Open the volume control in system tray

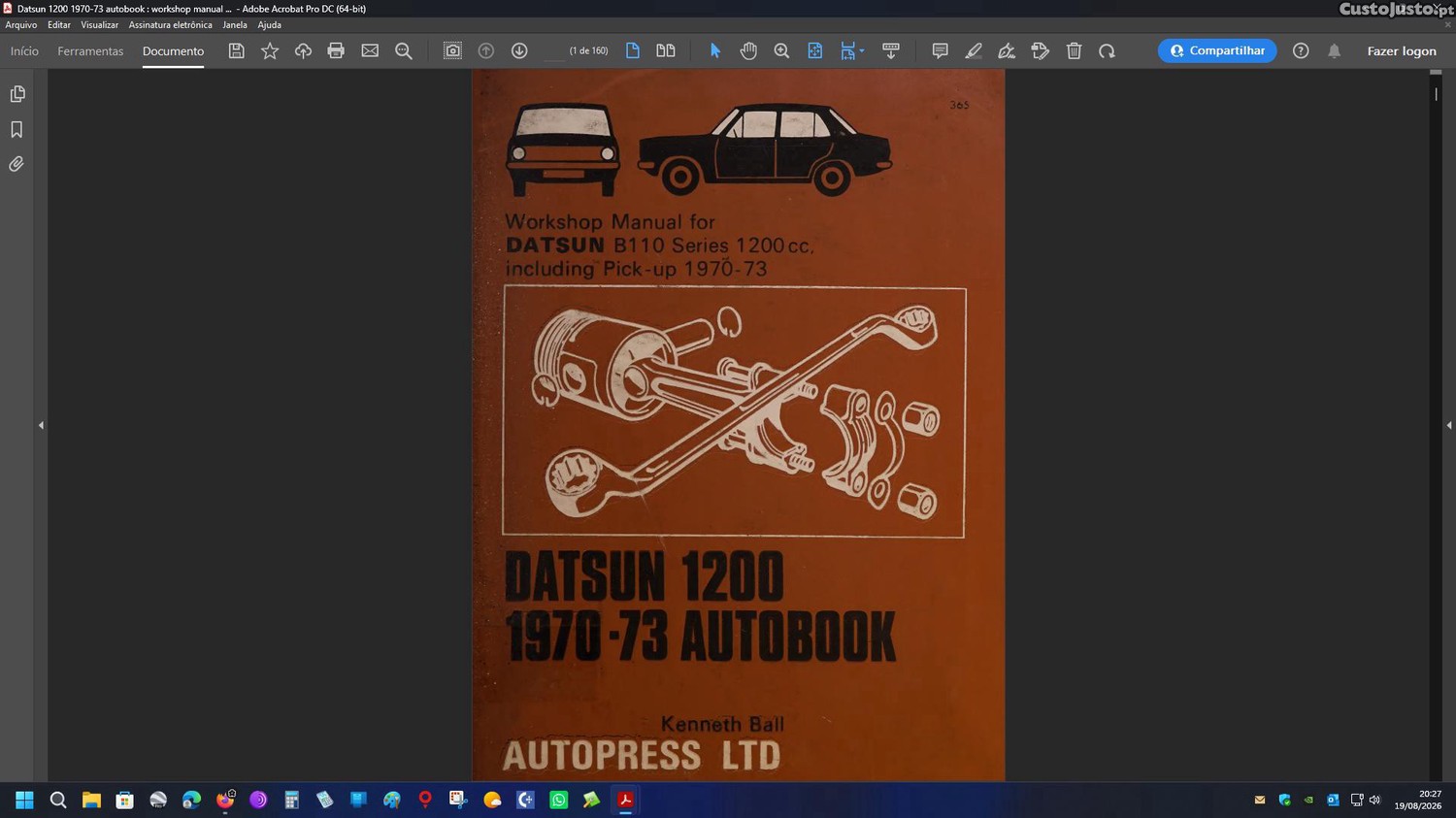(x=1374, y=801)
